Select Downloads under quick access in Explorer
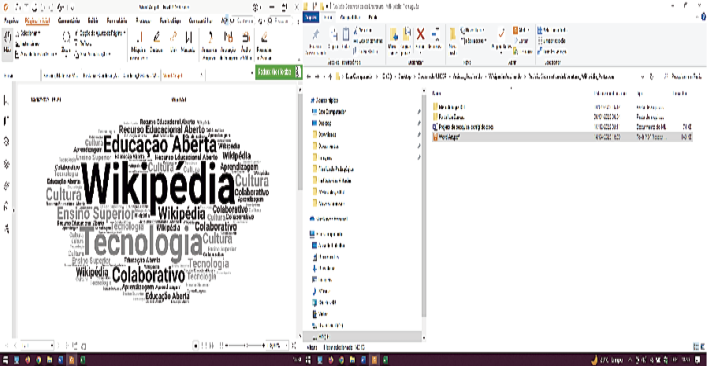Screen dimensions: 707x366 point(327,134)
